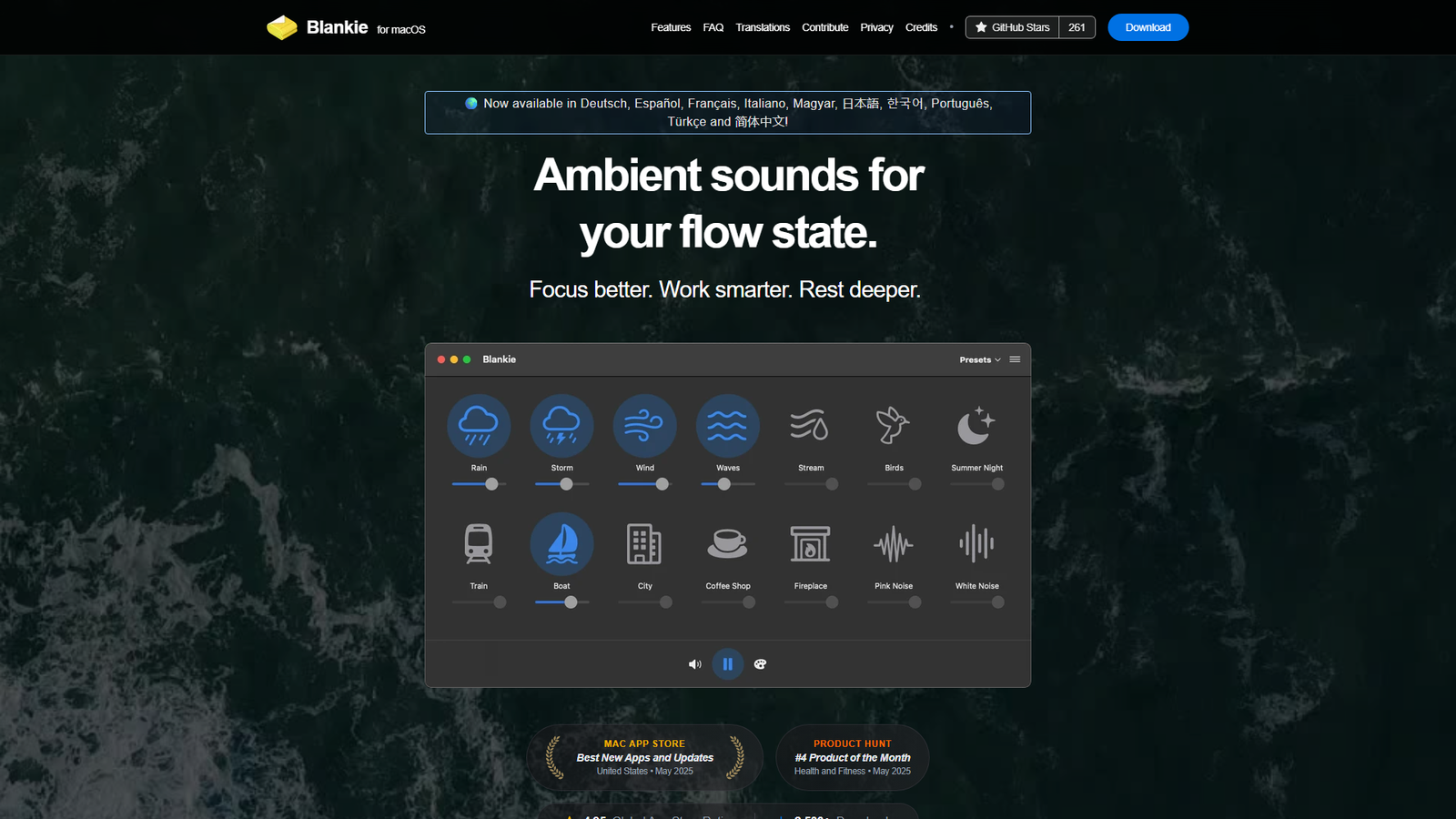Open the Presets dropdown
Image resolution: width=1456 pixels, height=819 pixels.
979,359
